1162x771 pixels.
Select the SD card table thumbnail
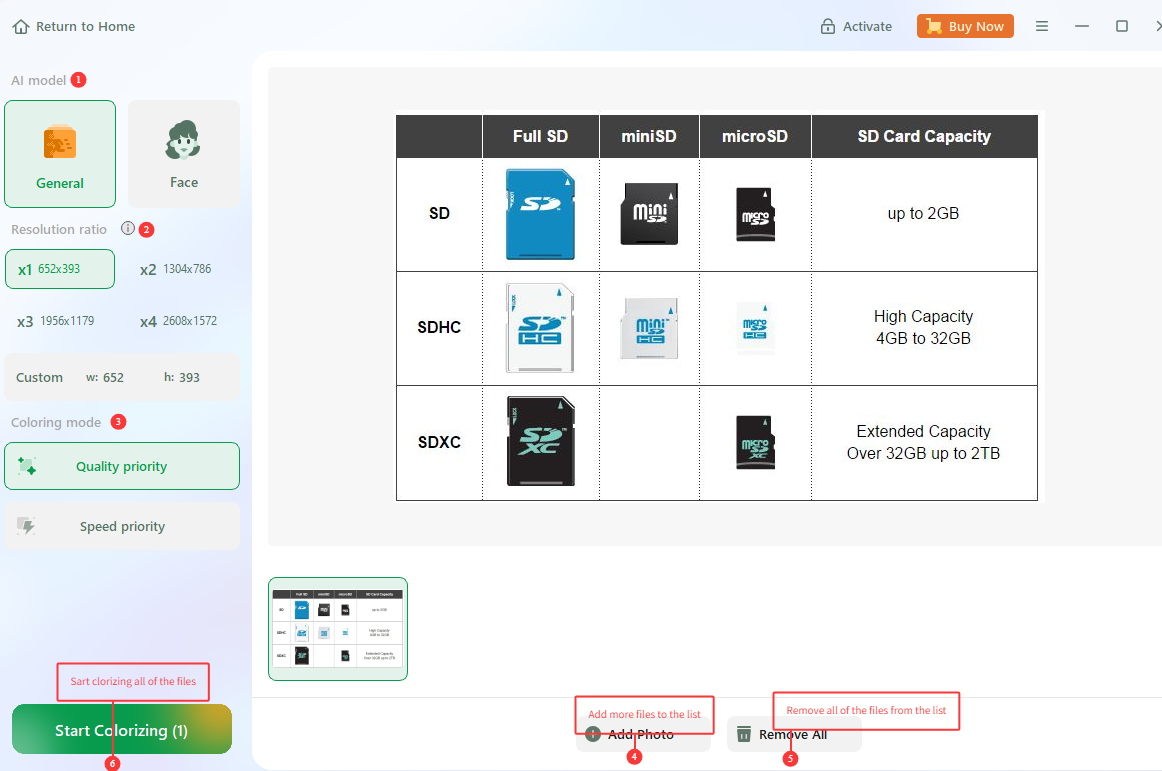coord(338,629)
